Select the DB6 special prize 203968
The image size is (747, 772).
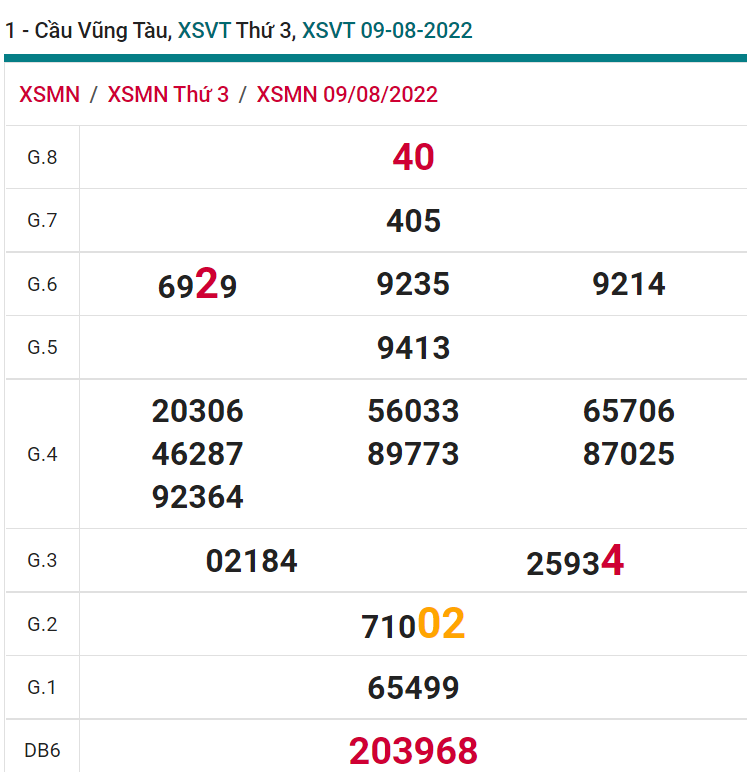(413, 750)
